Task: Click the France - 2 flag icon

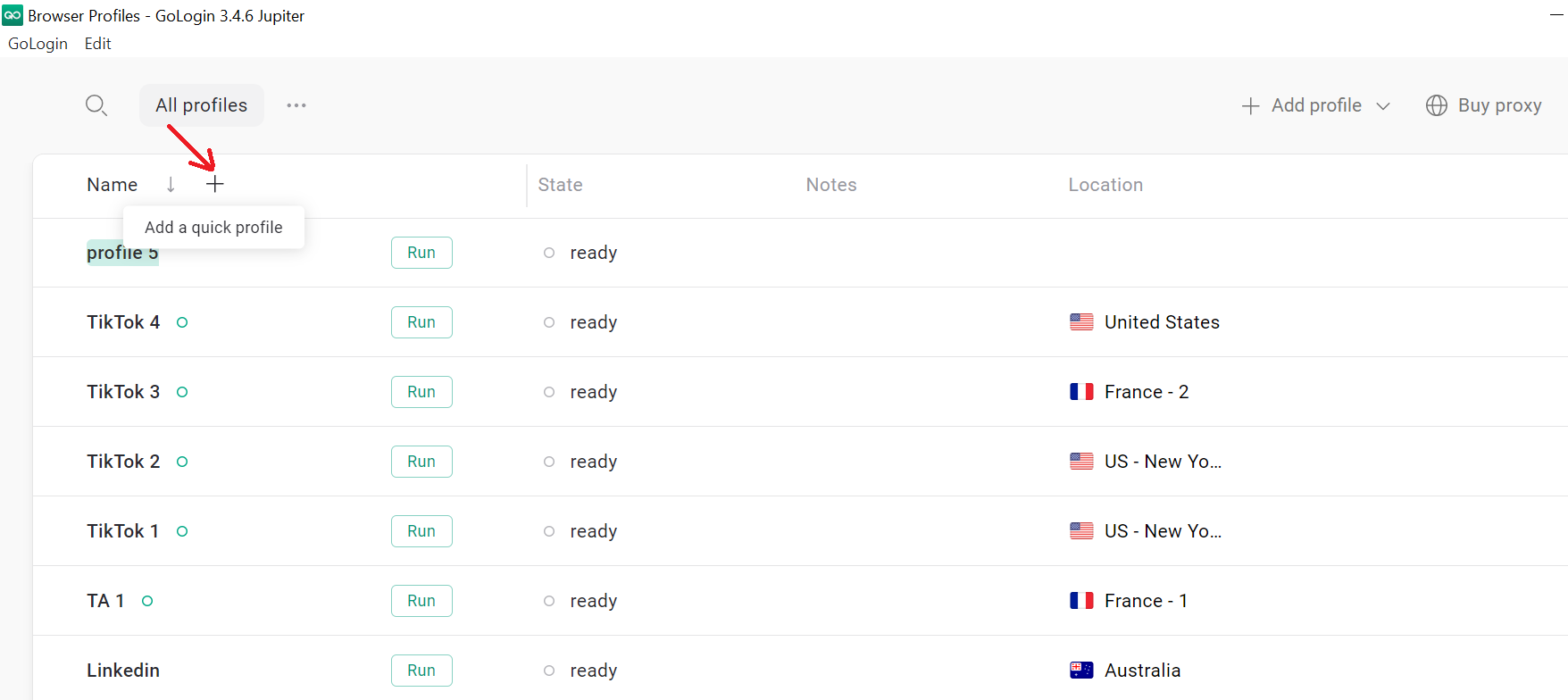Action: pyautogui.click(x=1081, y=392)
